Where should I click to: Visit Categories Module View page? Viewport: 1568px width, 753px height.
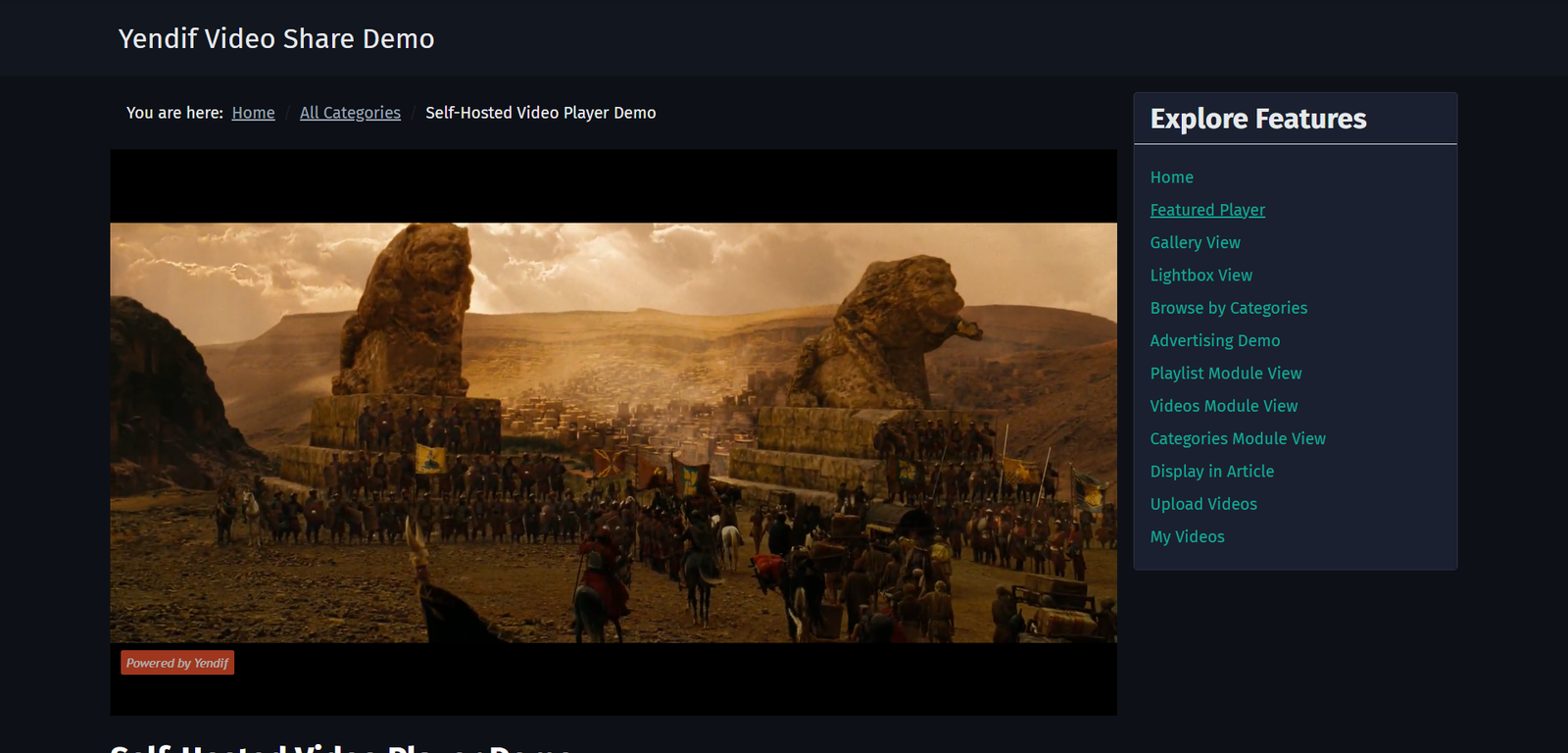point(1238,438)
